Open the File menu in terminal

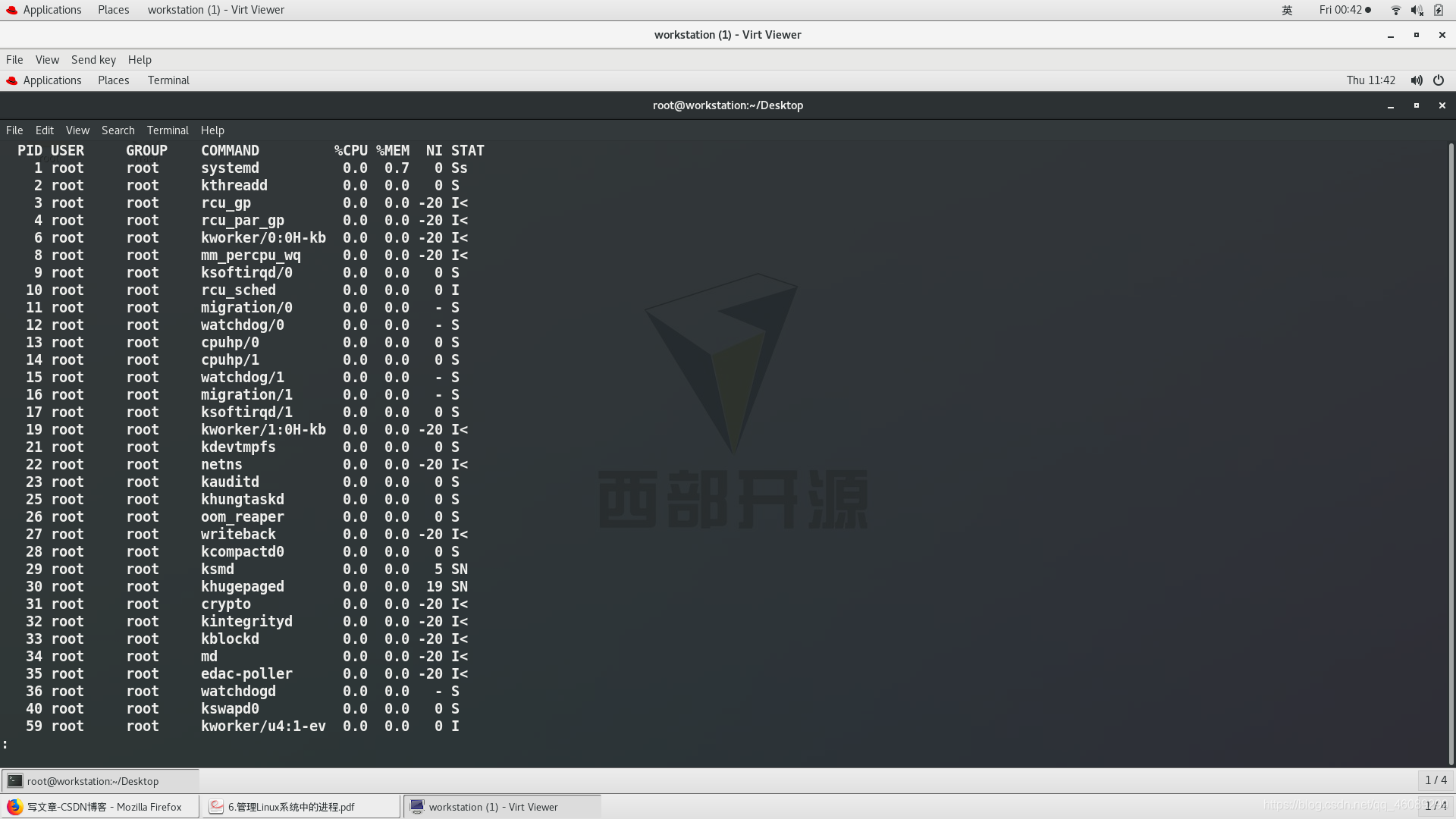[x=15, y=130]
